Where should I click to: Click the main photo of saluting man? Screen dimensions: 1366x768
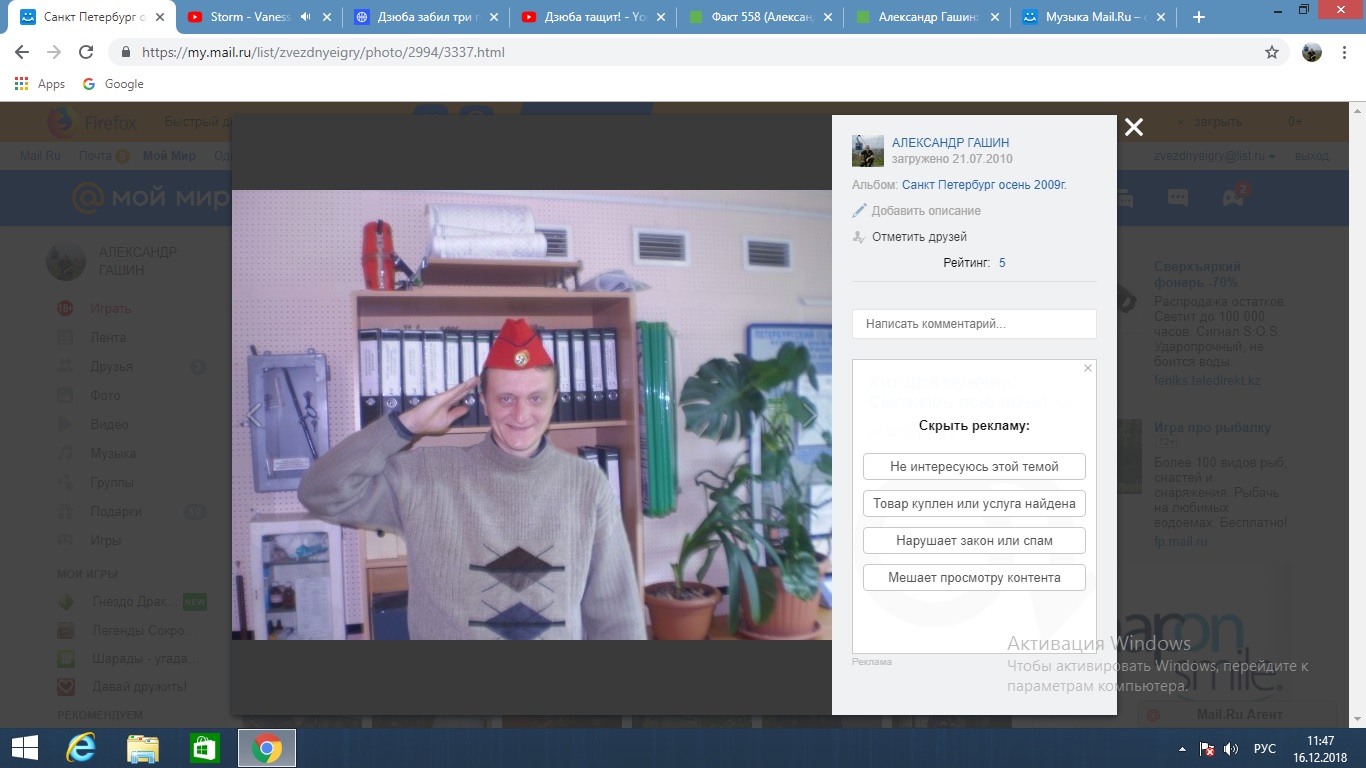[532, 415]
